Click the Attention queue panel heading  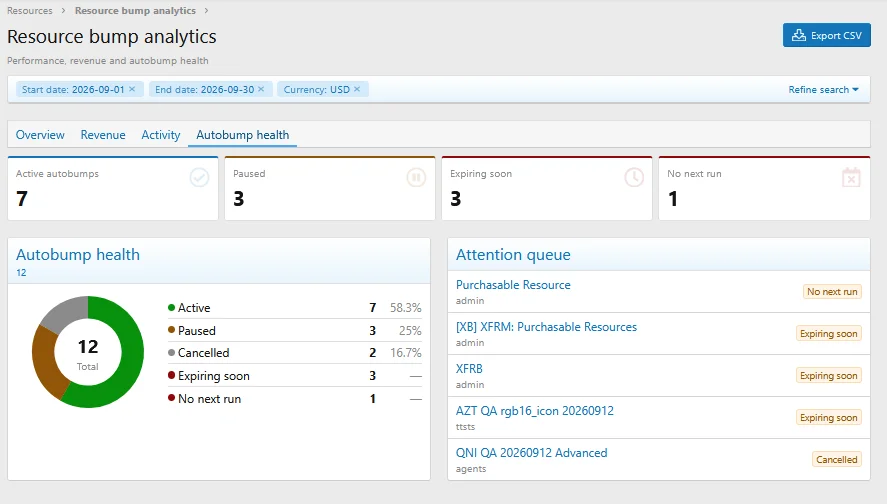pyautogui.click(x=513, y=255)
